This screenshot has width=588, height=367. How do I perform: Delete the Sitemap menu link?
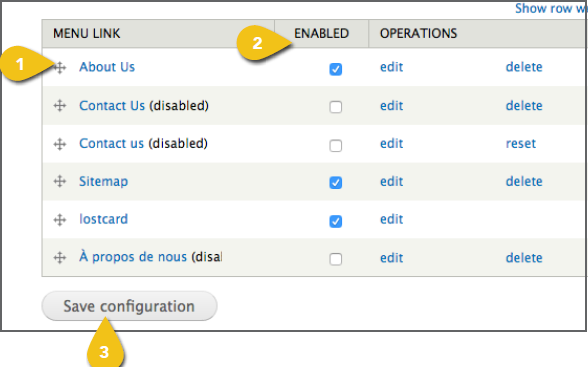tap(524, 181)
